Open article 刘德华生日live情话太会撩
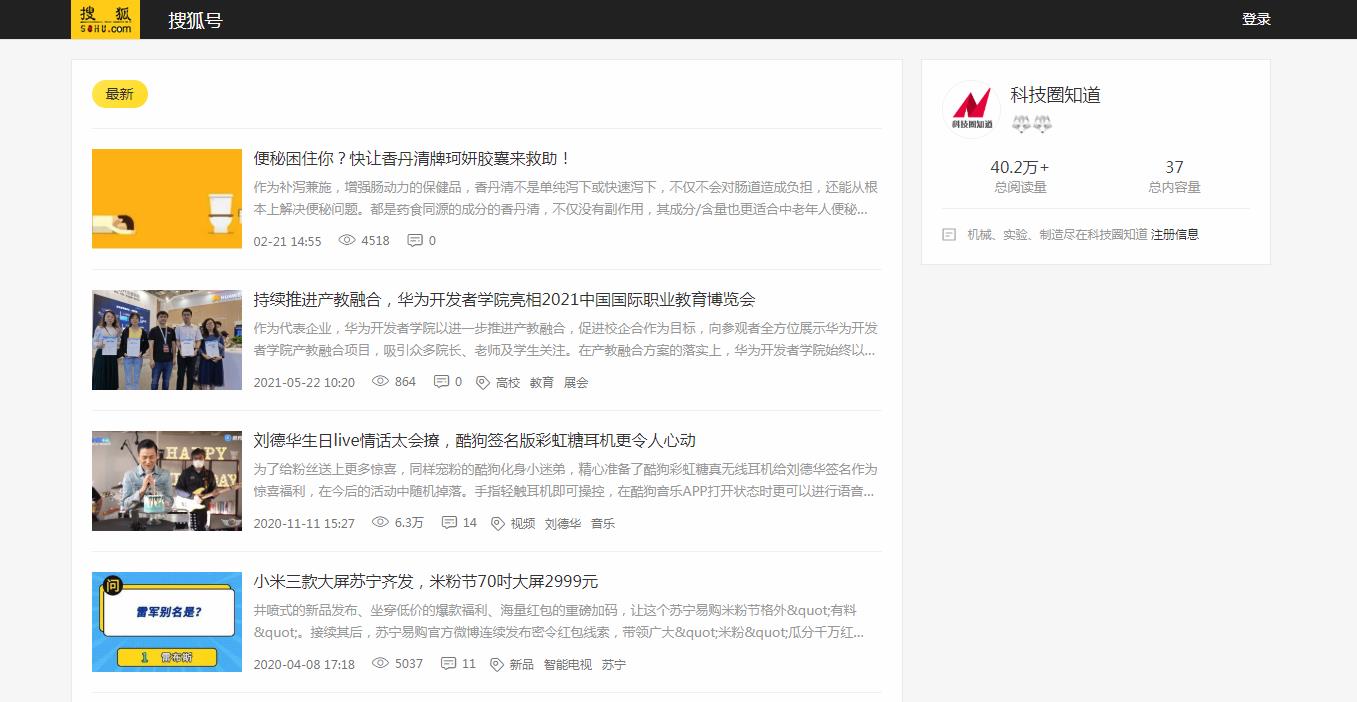The image size is (1357, 702). pyautogui.click(x=474, y=440)
